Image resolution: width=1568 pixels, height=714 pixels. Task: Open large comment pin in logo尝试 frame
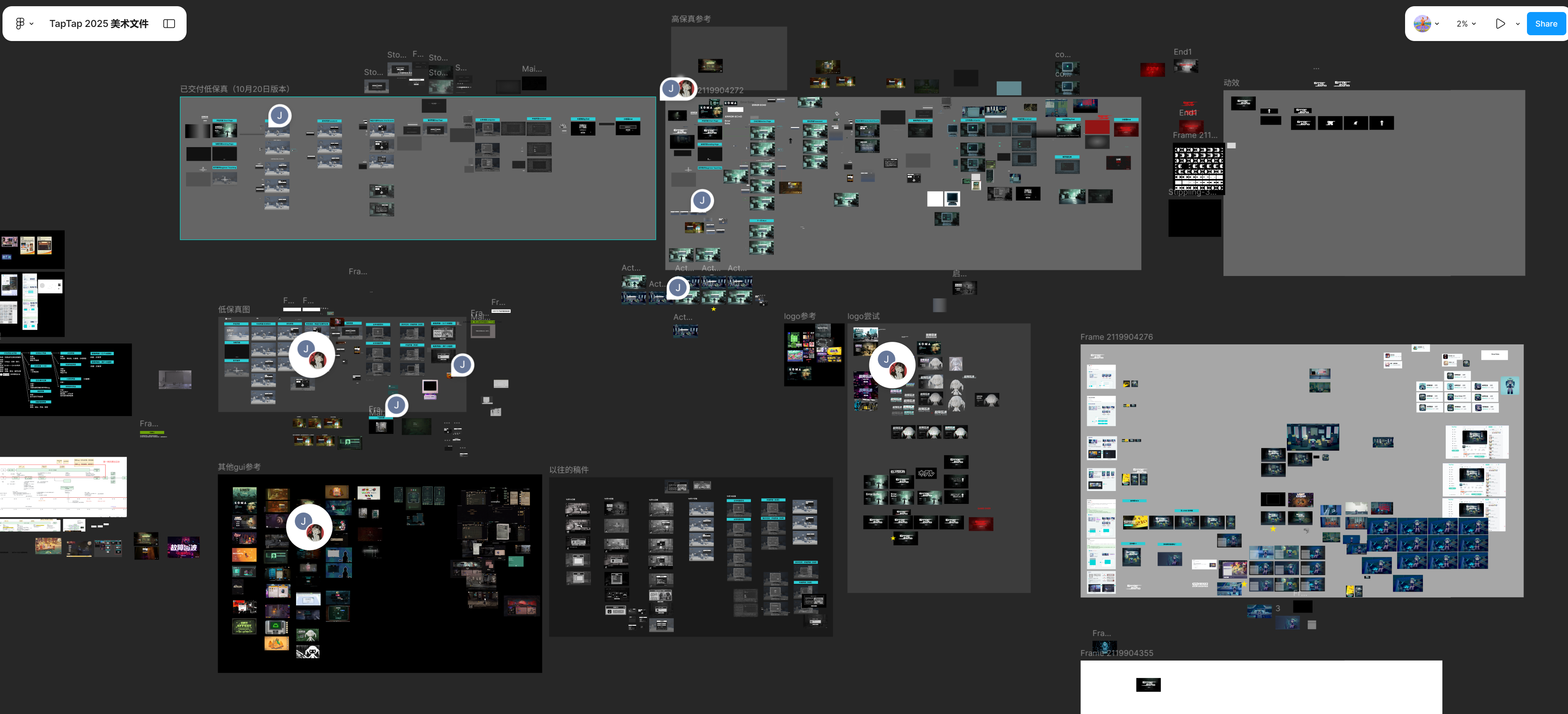click(x=892, y=364)
